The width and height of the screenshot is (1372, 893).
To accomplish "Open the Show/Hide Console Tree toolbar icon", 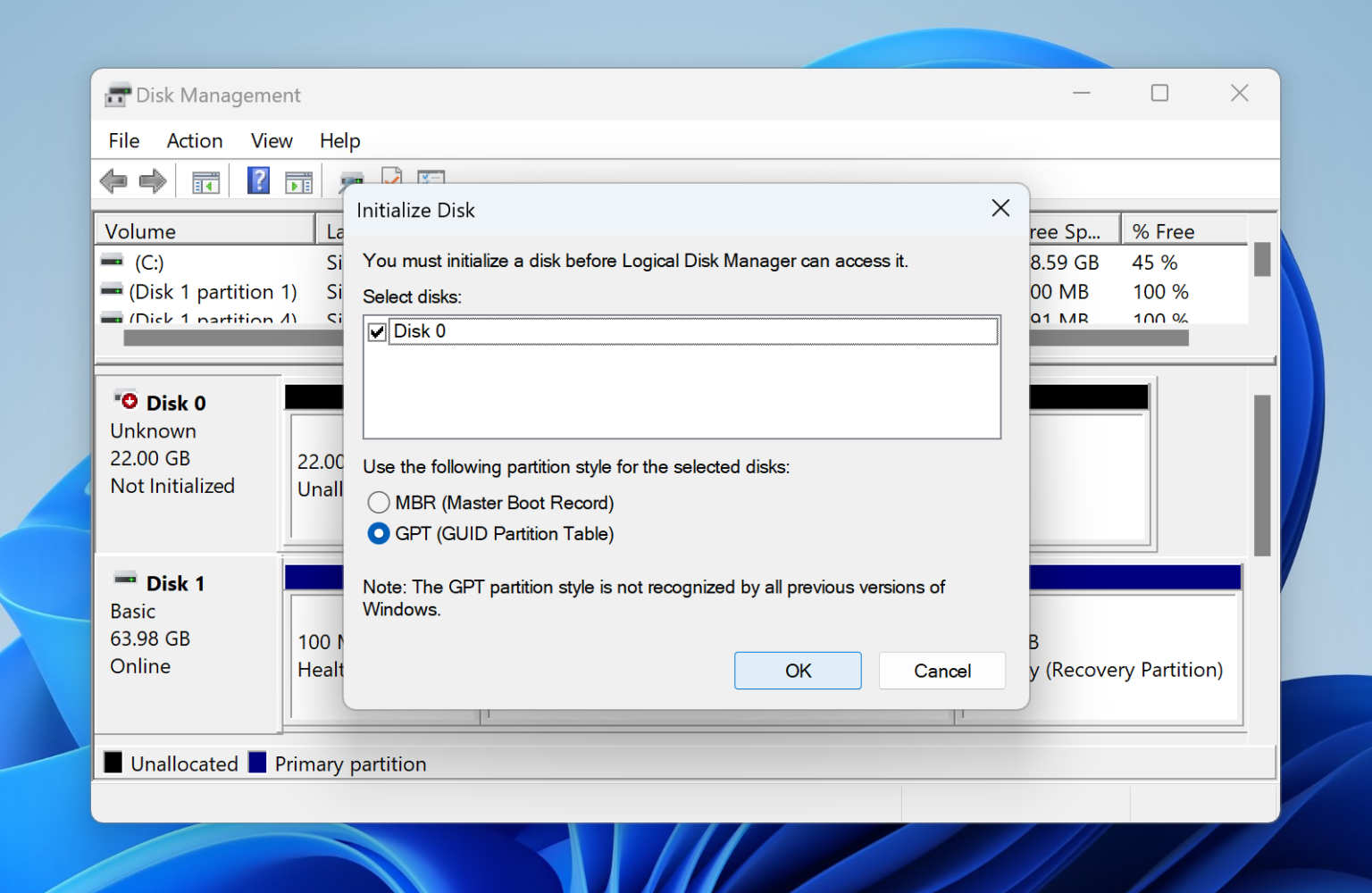I will (x=205, y=181).
